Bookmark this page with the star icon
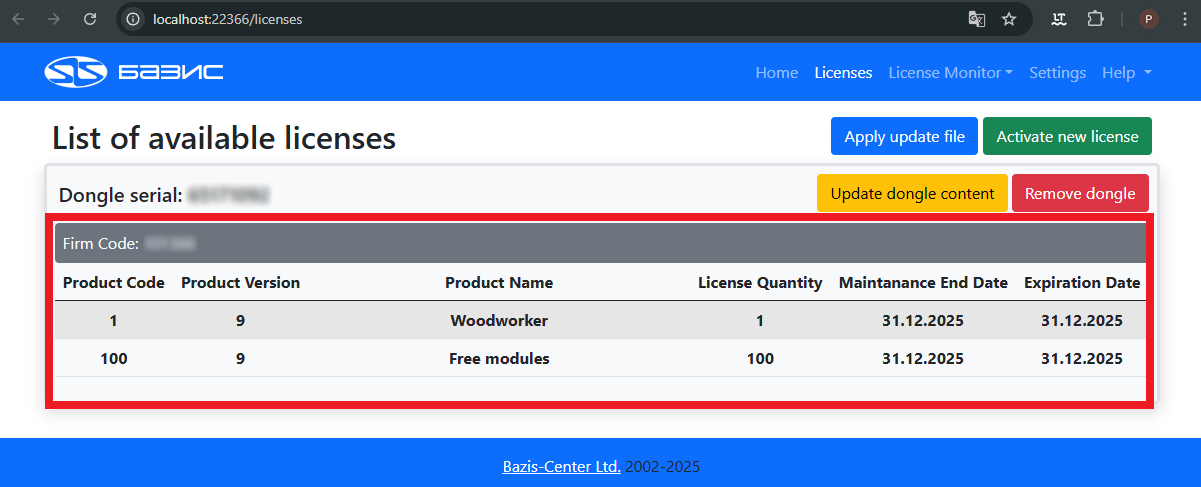 tap(1009, 19)
